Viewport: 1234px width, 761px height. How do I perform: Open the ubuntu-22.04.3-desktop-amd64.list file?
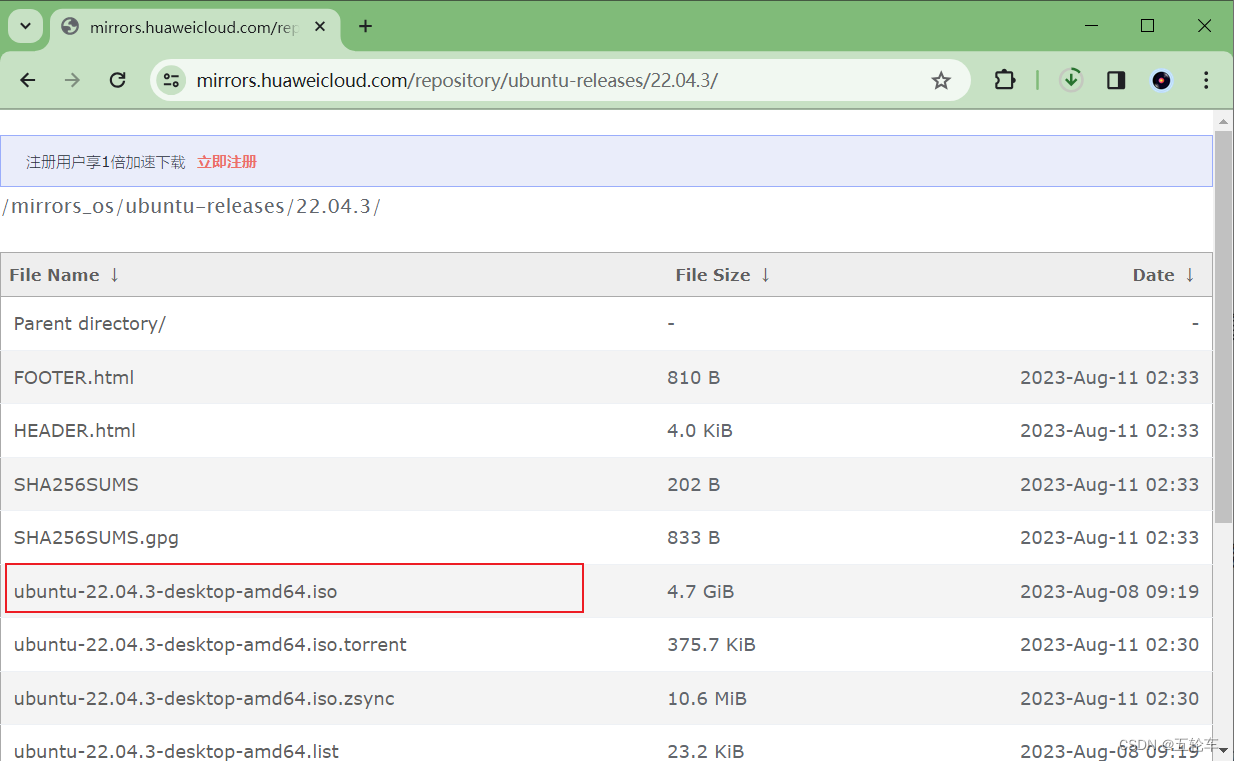click(x=176, y=751)
